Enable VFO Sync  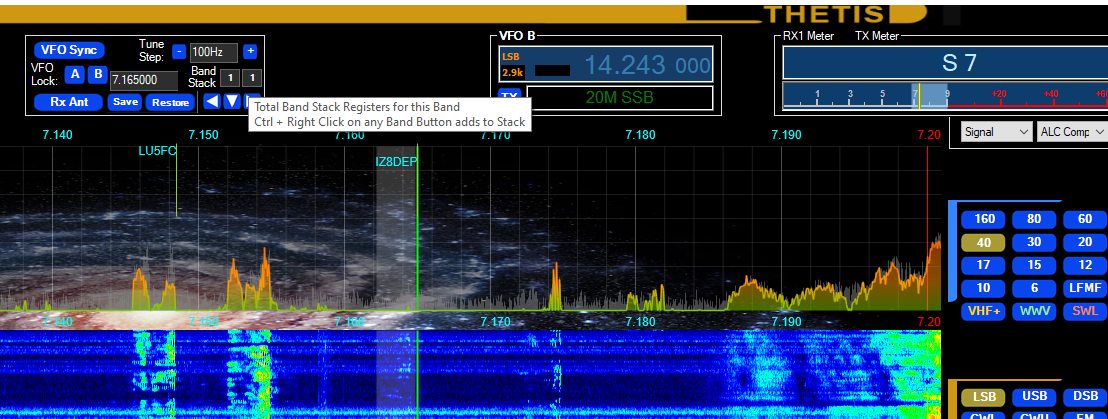click(69, 50)
